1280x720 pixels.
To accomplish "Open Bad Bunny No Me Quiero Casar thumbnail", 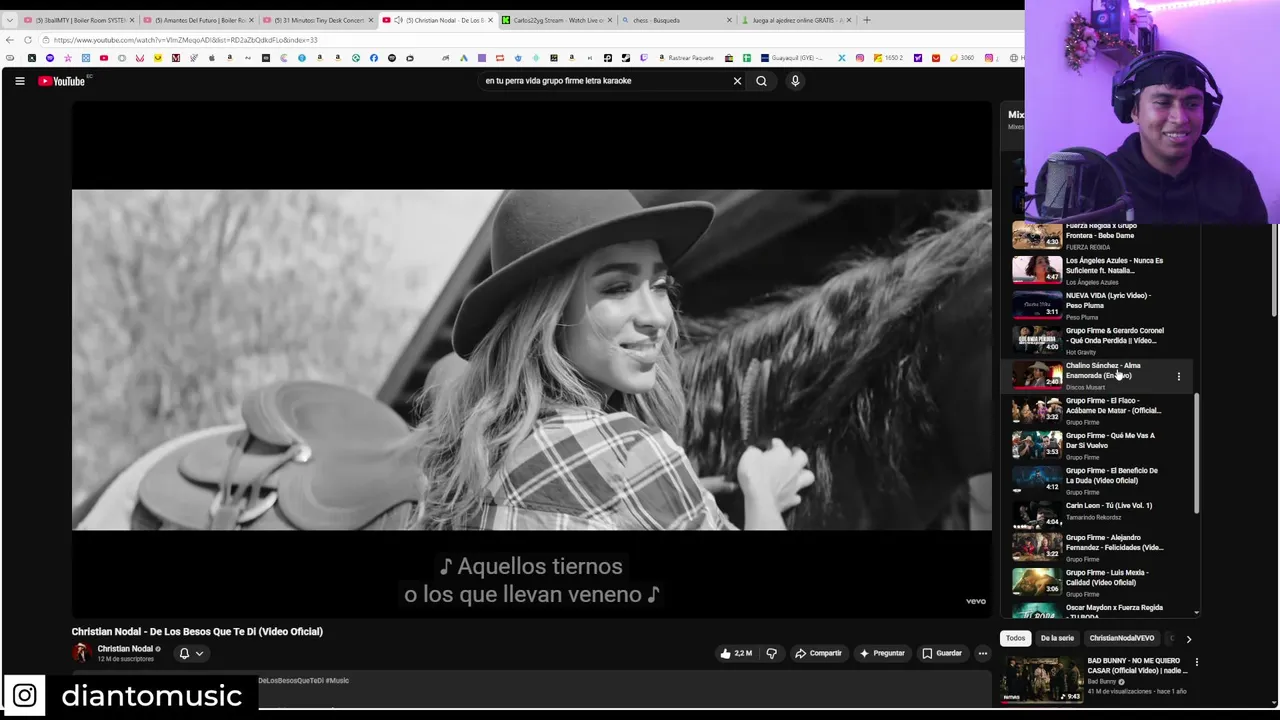I will click(x=1041, y=680).
